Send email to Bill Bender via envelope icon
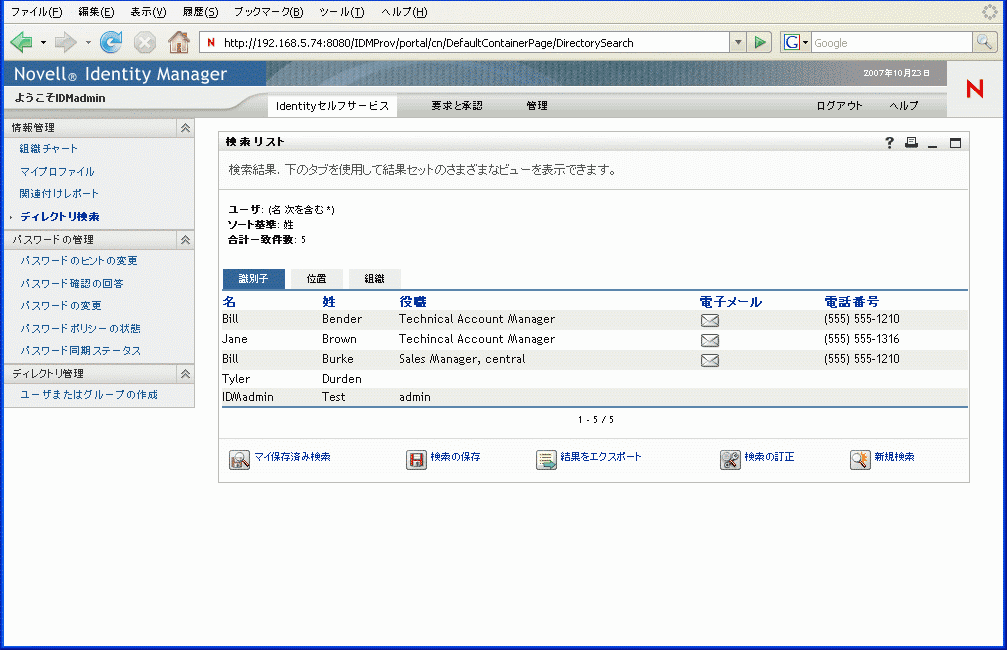 click(x=710, y=320)
